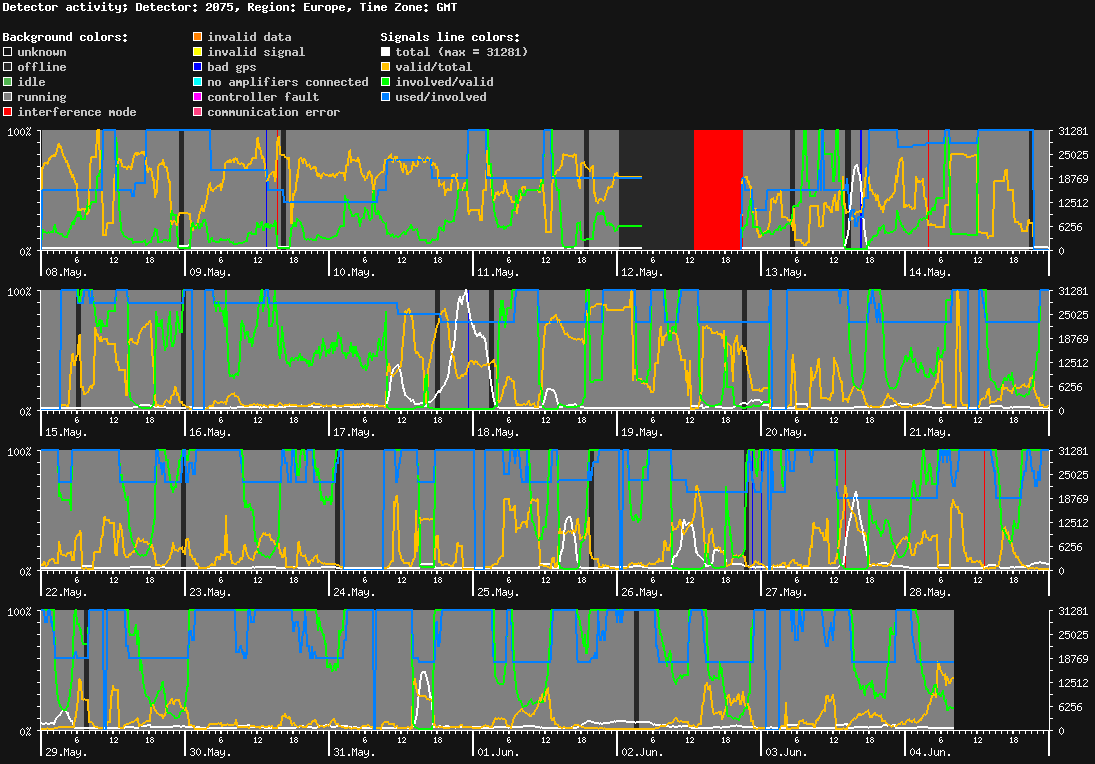Screen dimensions: 1095x764
Task: Click the red interference block on 12 May
Action: [x=718, y=189]
